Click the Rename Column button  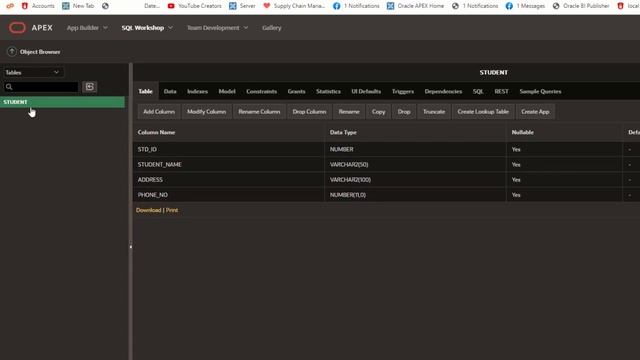pyautogui.click(x=259, y=111)
